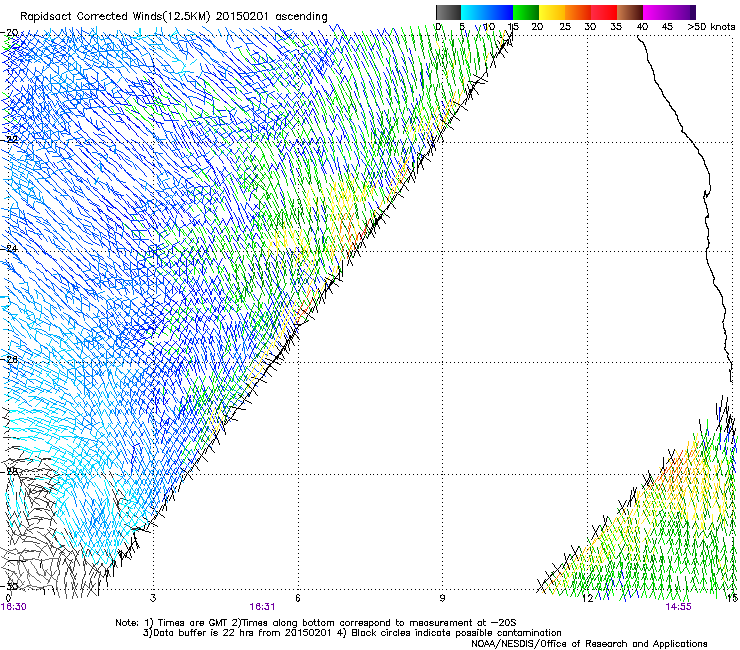Click the longitude axis label '9'
The image size is (740, 650).
coord(442,598)
